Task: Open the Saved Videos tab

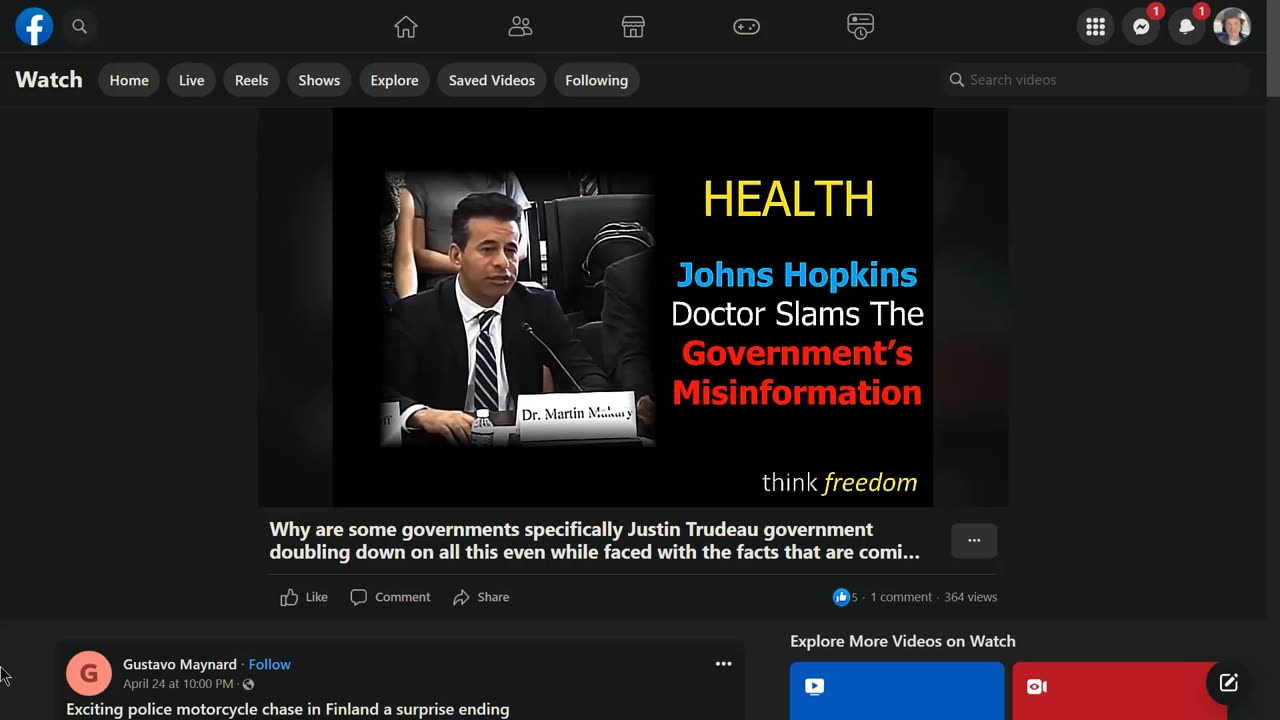Action: [x=491, y=80]
